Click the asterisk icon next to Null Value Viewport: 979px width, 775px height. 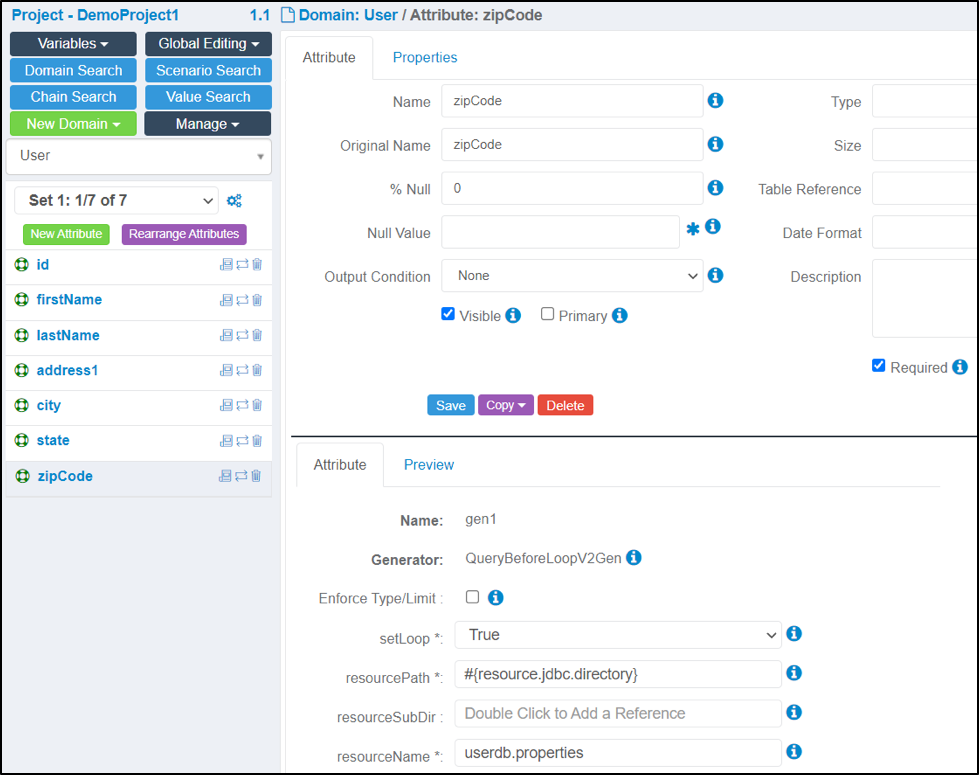click(693, 229)
